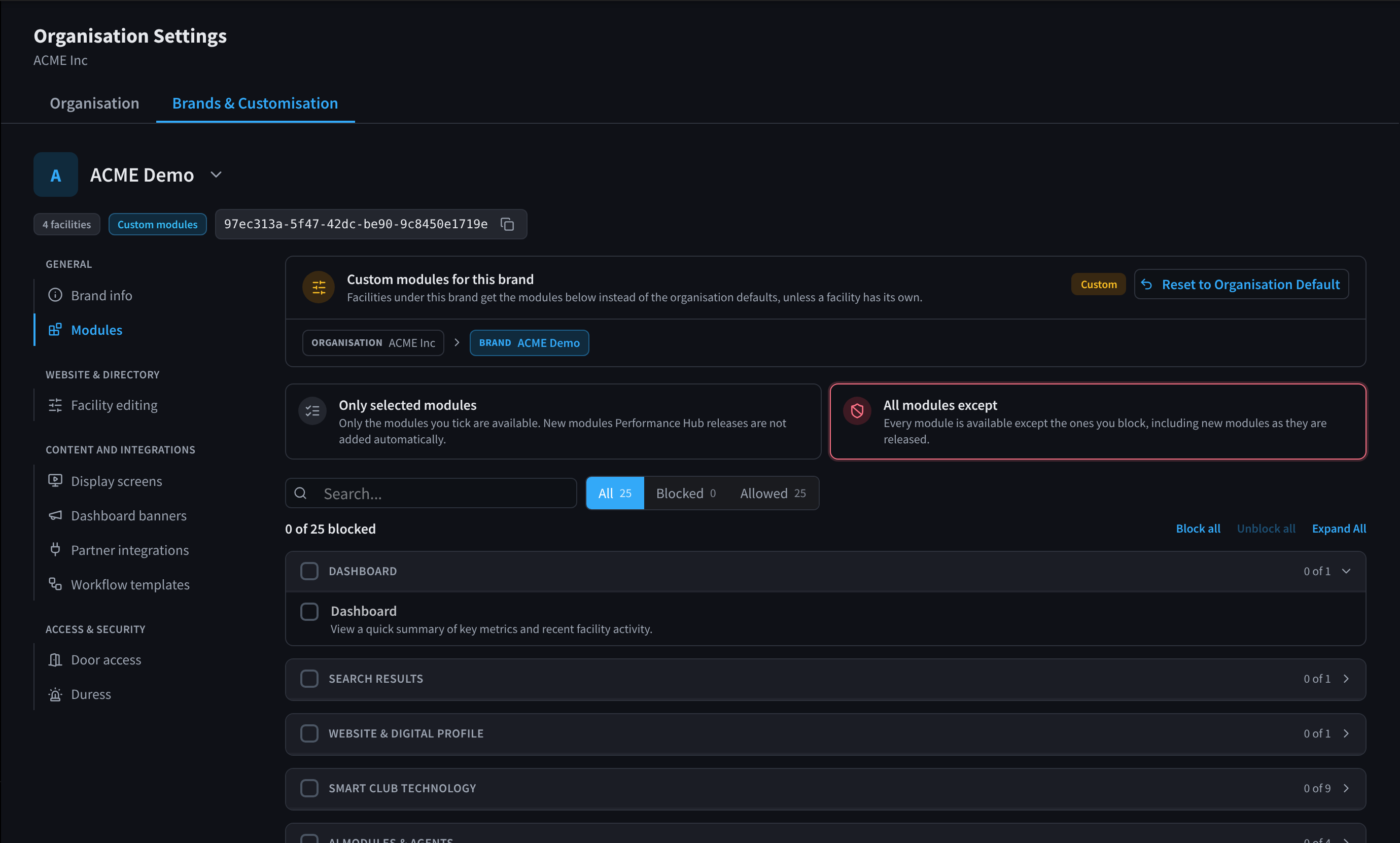Copy the brand ID to clipboard

[x=507, y=224]
